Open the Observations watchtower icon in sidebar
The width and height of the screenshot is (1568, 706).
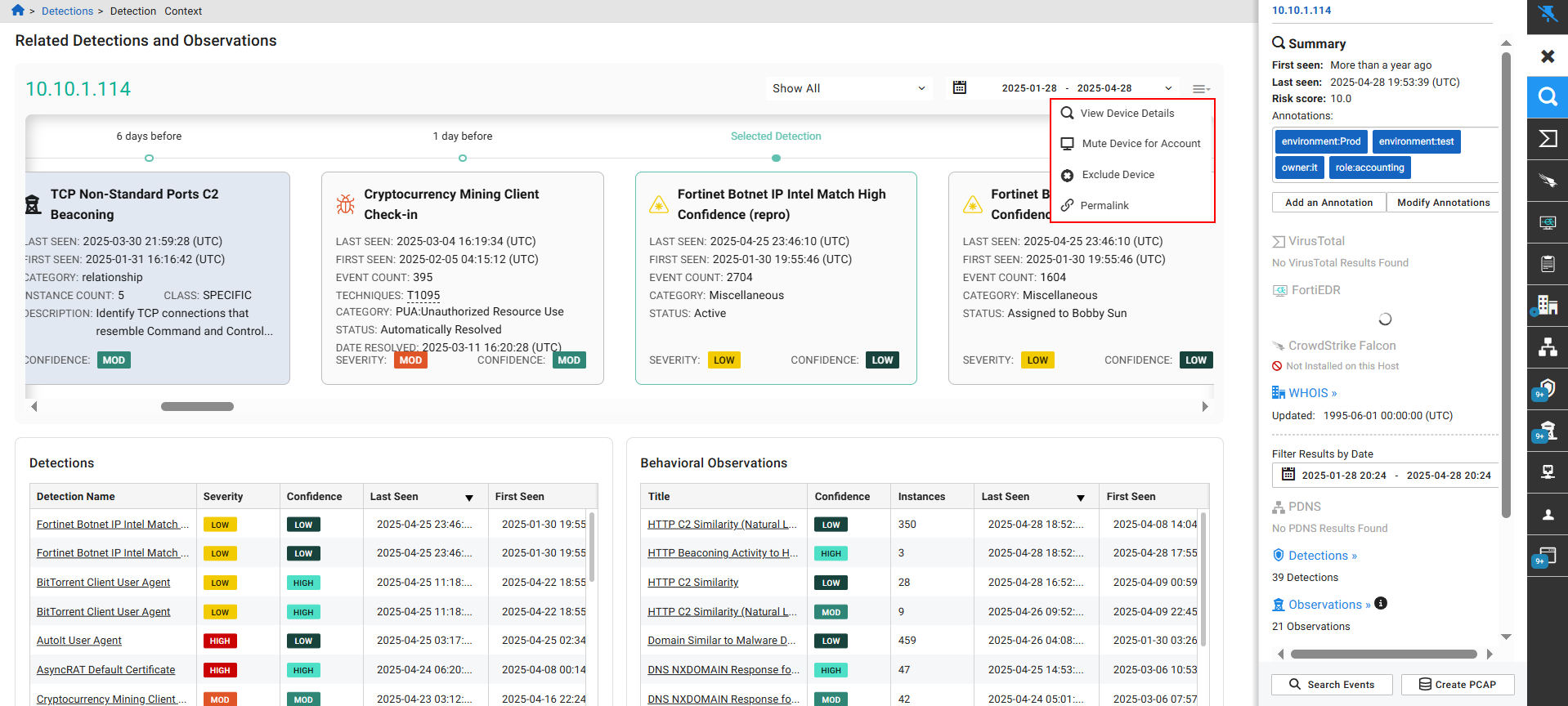[x=1547, y=431]
